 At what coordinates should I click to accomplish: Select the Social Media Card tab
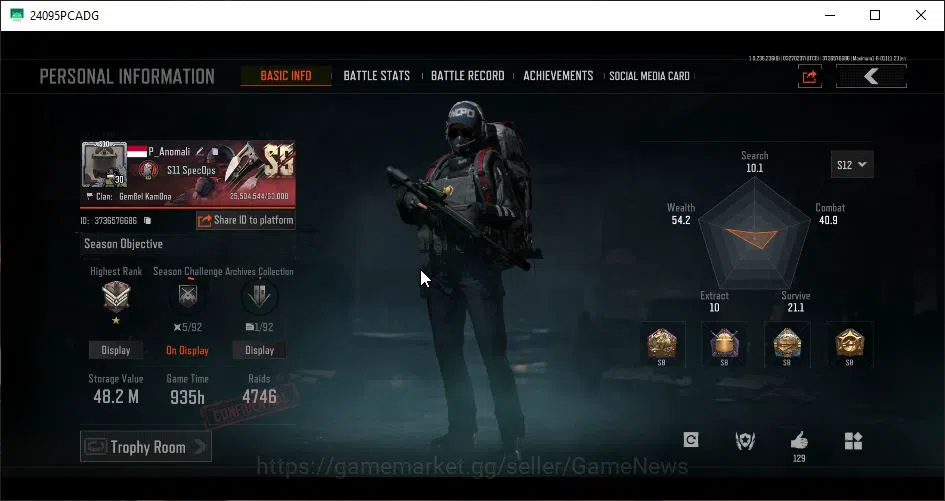[x=649, y=76]
